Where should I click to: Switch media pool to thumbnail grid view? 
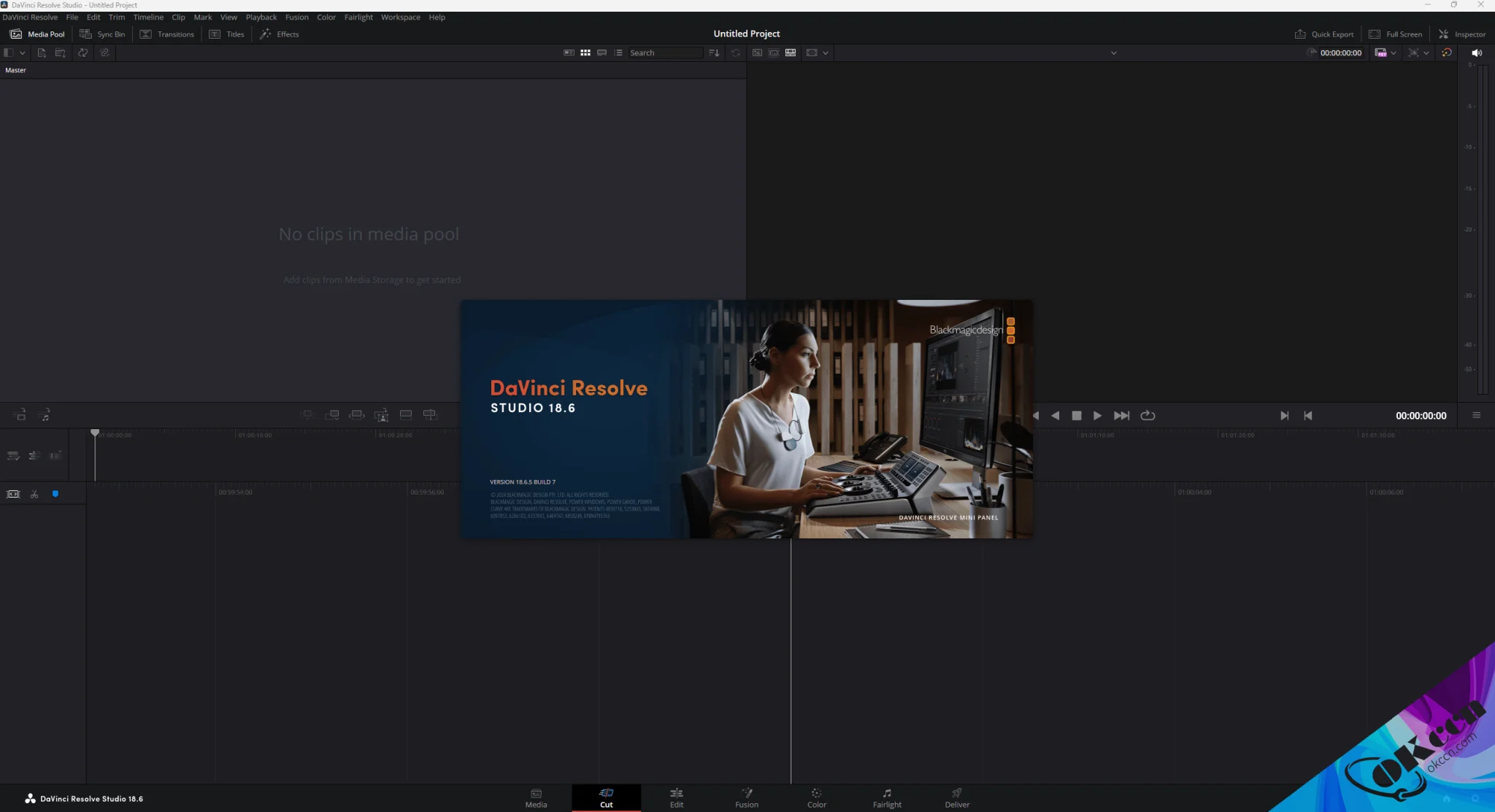585,53
